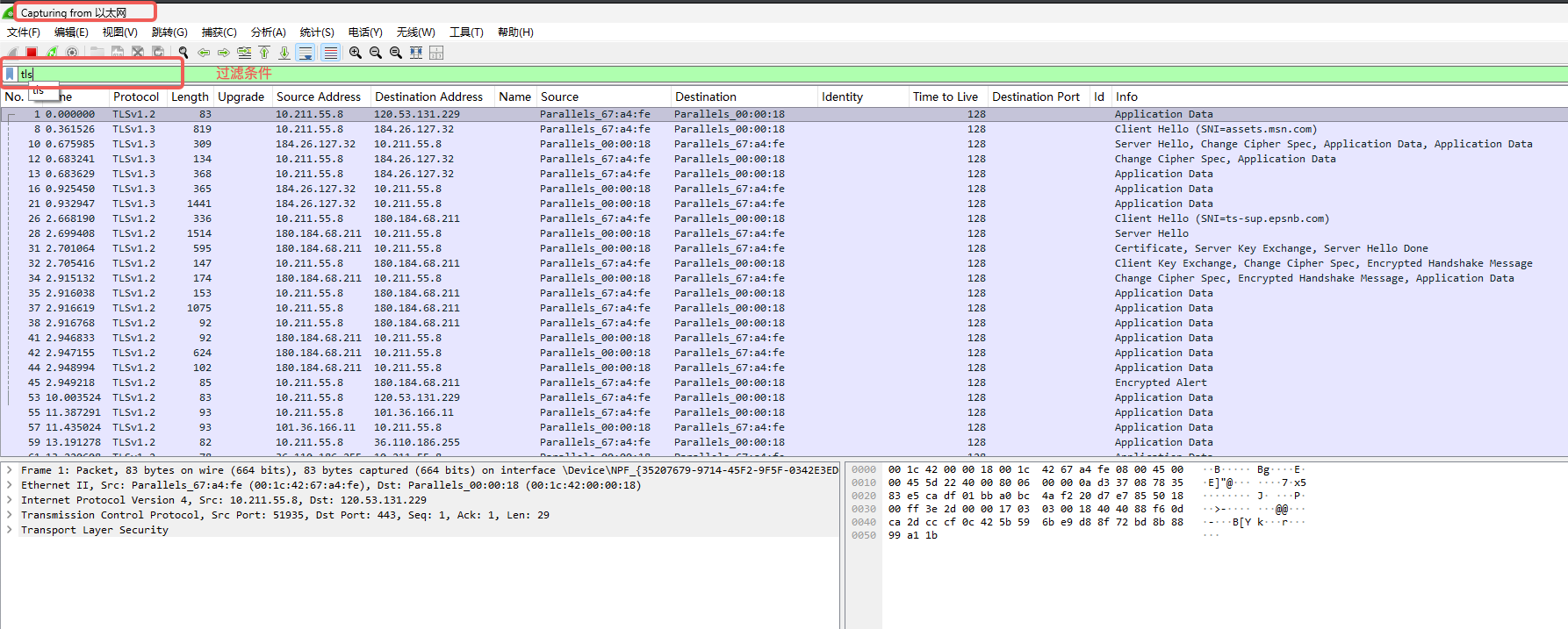Go forward to the next packet

click(224, 53)
